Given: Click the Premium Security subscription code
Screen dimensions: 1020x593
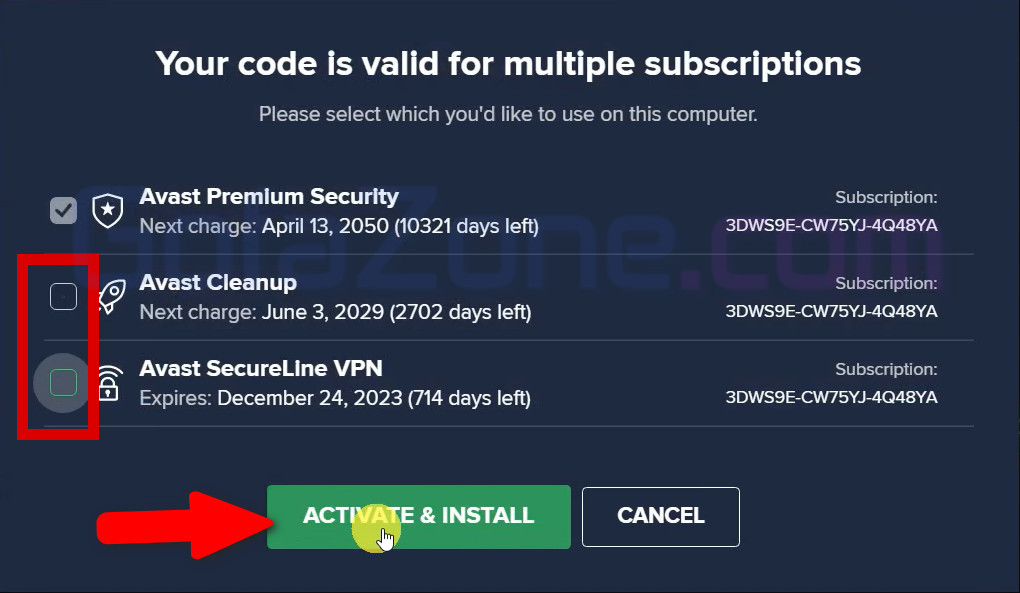Looking at the screenshot, I should coord(831,225).
